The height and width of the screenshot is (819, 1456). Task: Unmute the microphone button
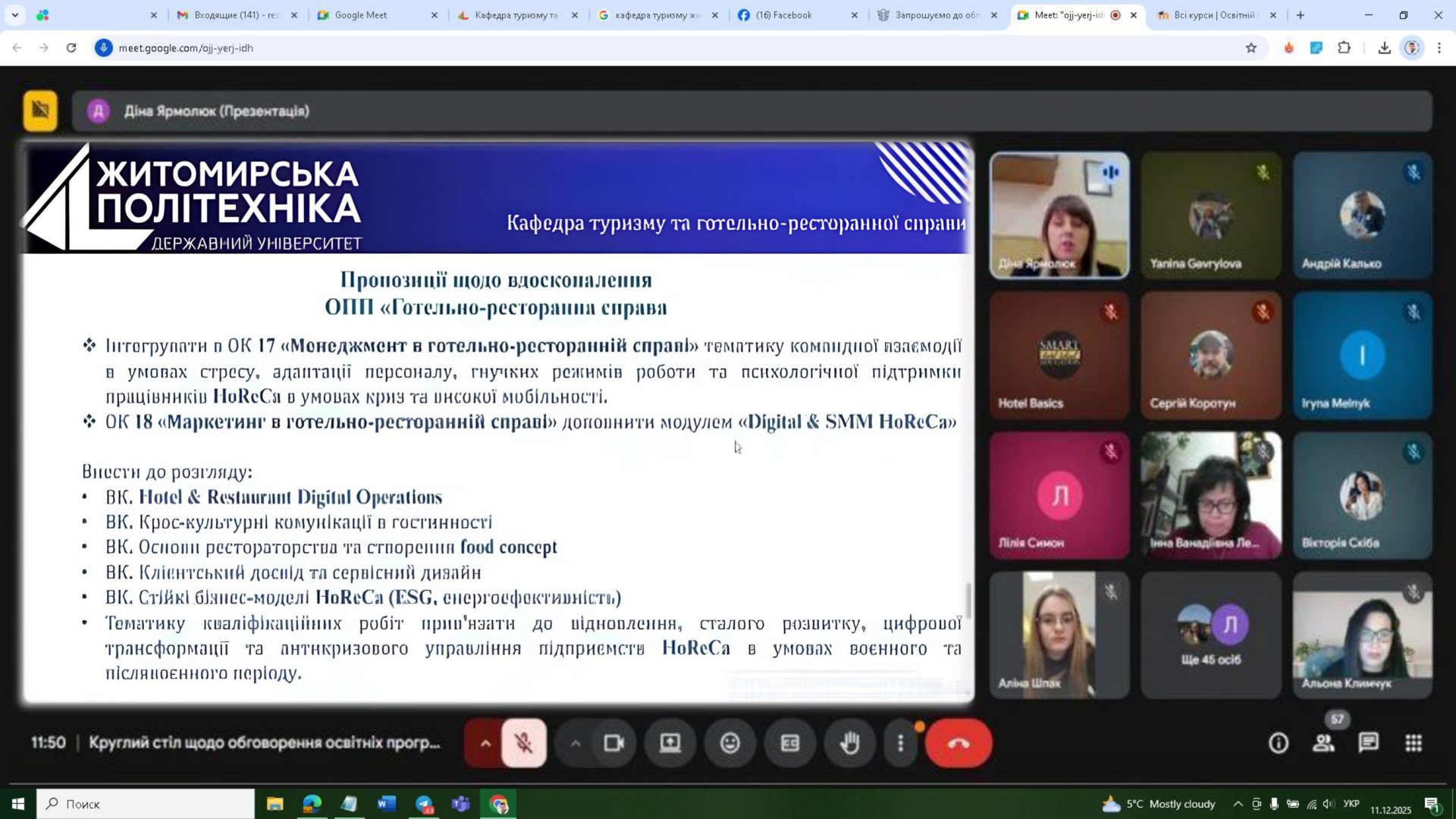click(523, 743)
